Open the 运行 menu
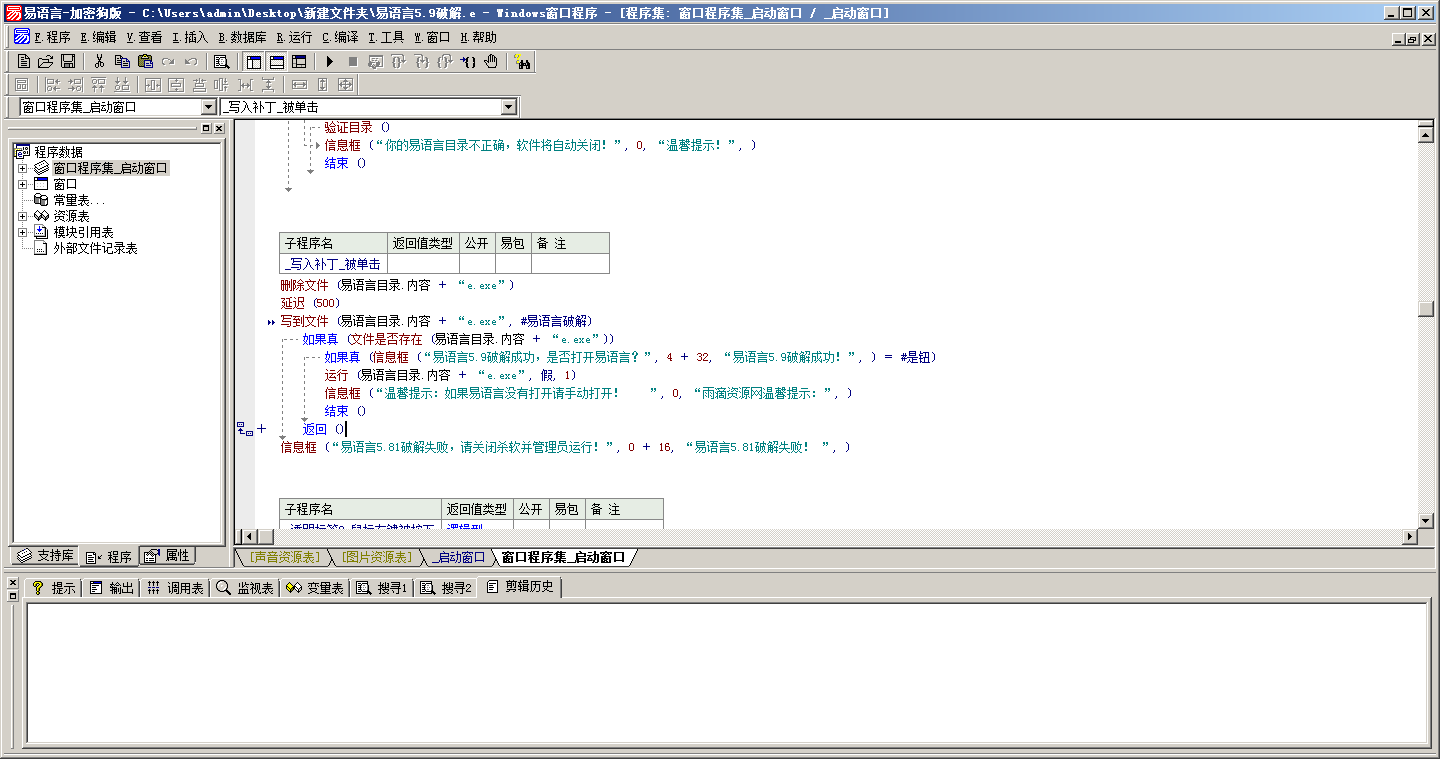The width and height of the screenshot is (1440, 759). (x=294, y=37)
